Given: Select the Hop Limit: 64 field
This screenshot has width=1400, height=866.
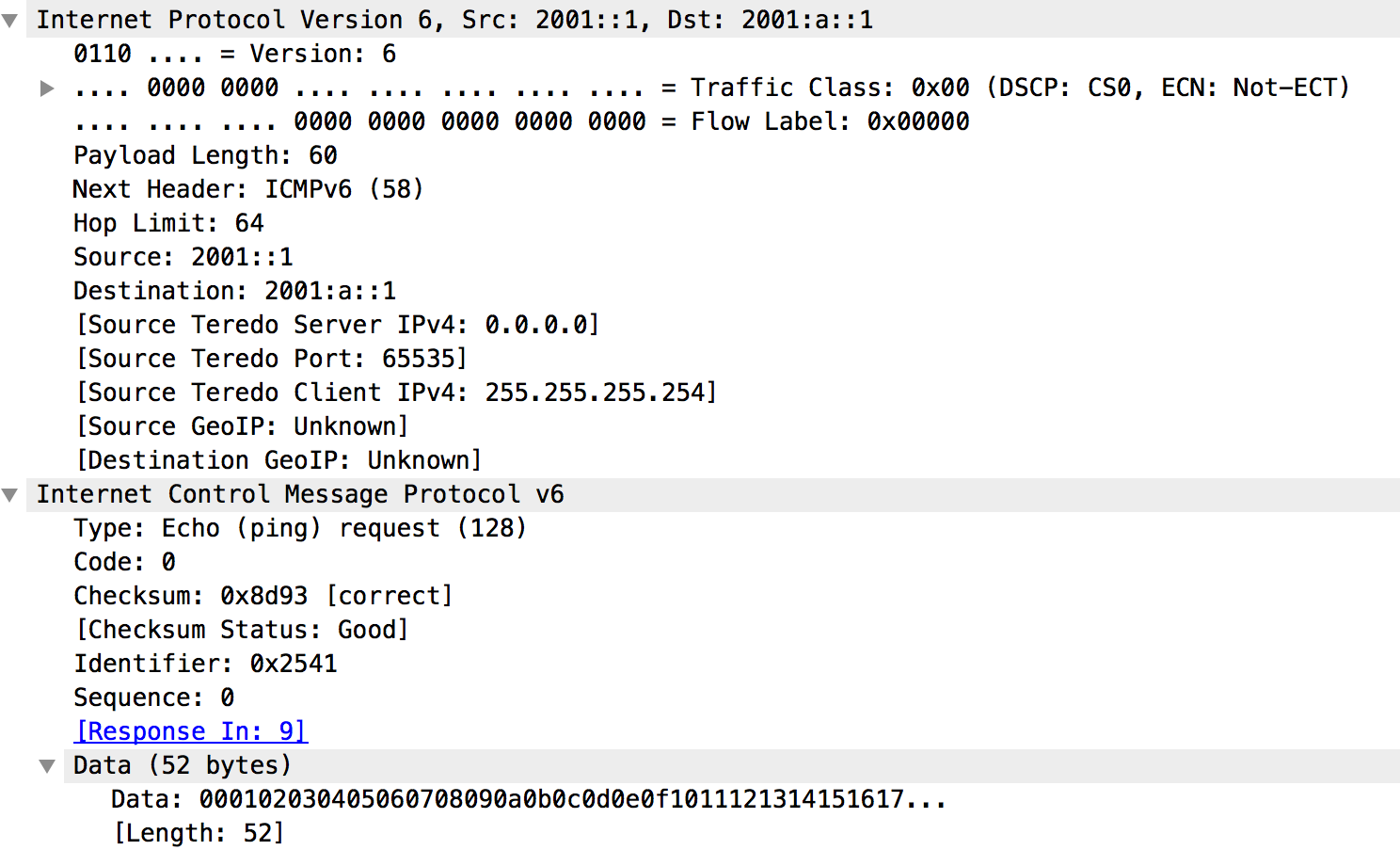Looking at the screenshot, I should click(x=168, y=223).
